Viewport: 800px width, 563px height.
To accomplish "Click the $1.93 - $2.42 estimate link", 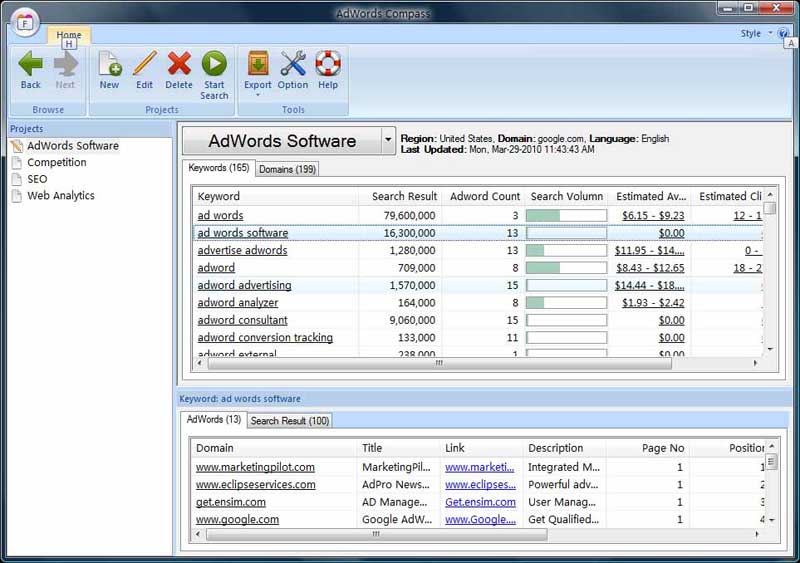I will tap(653, 303).
